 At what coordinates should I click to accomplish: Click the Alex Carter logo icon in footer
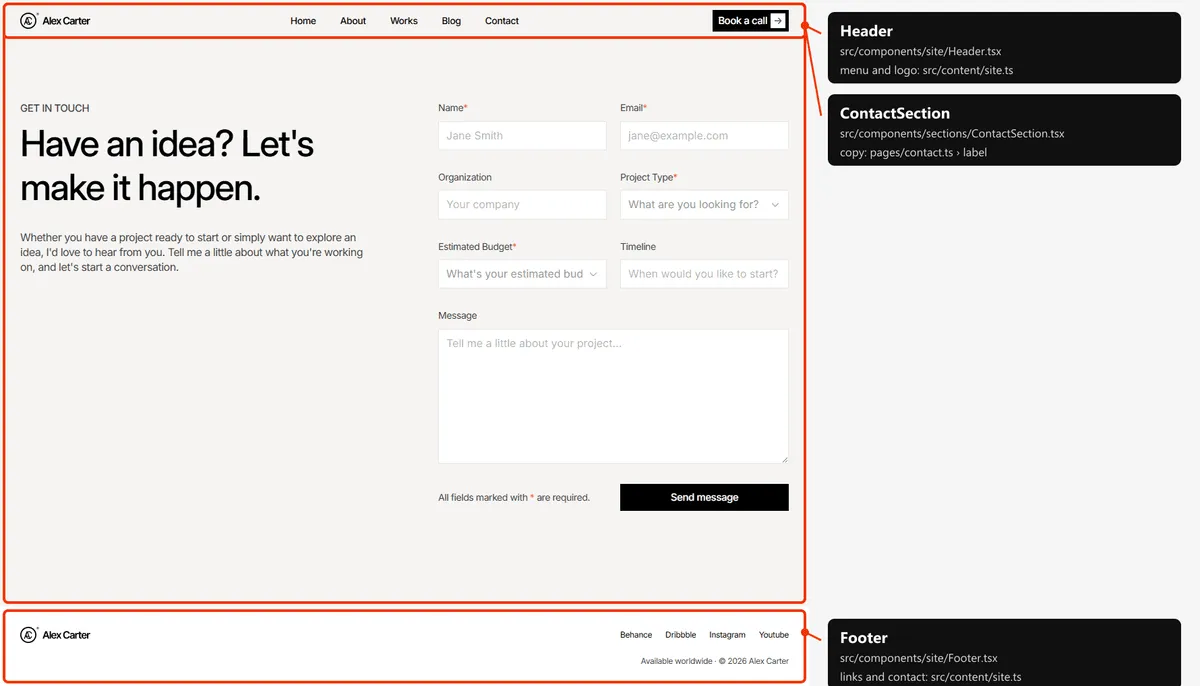click(x=29, y=634)
